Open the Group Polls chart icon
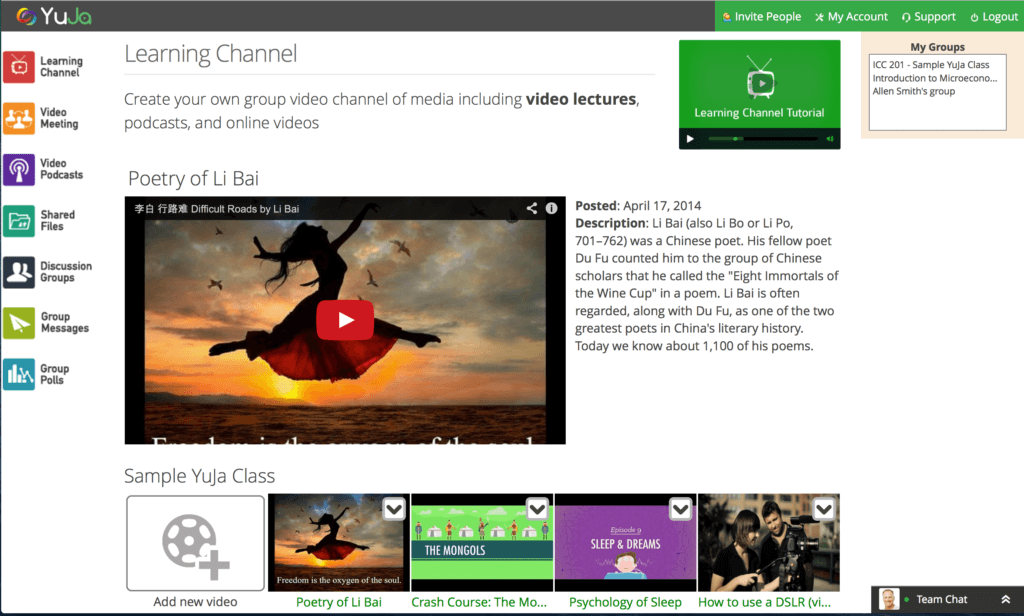 point(19,374)
